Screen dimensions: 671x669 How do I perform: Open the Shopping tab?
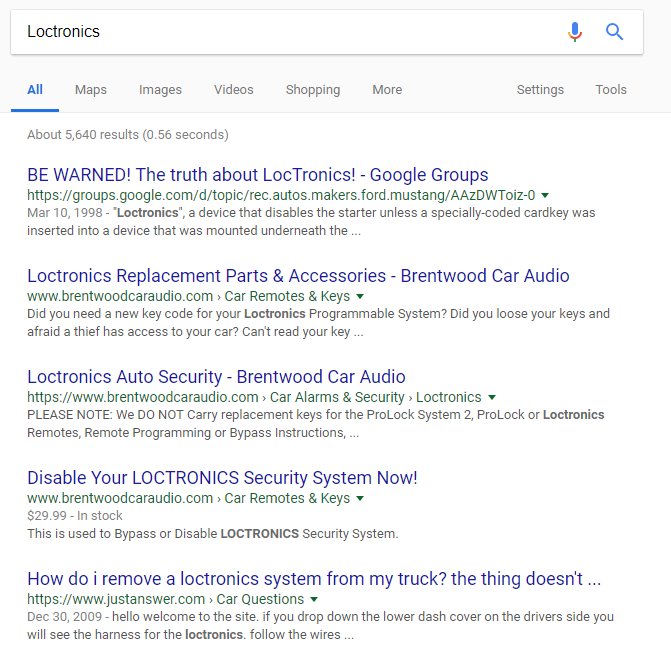(x=313, y=89)
